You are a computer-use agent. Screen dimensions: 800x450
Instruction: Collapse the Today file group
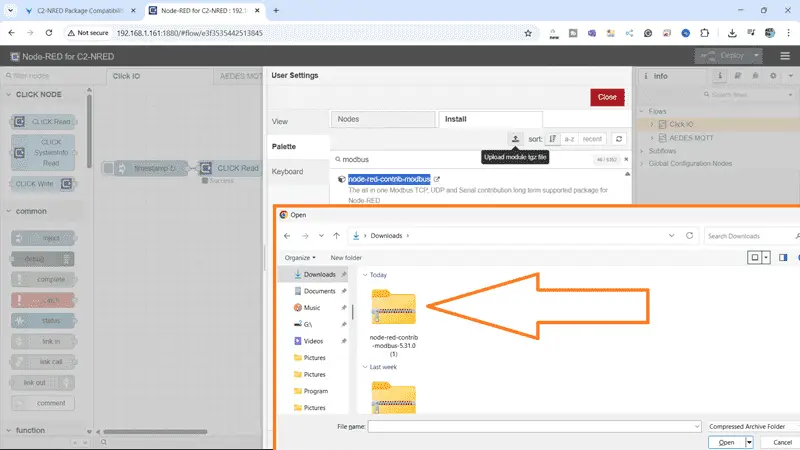[x=365, y=275]
